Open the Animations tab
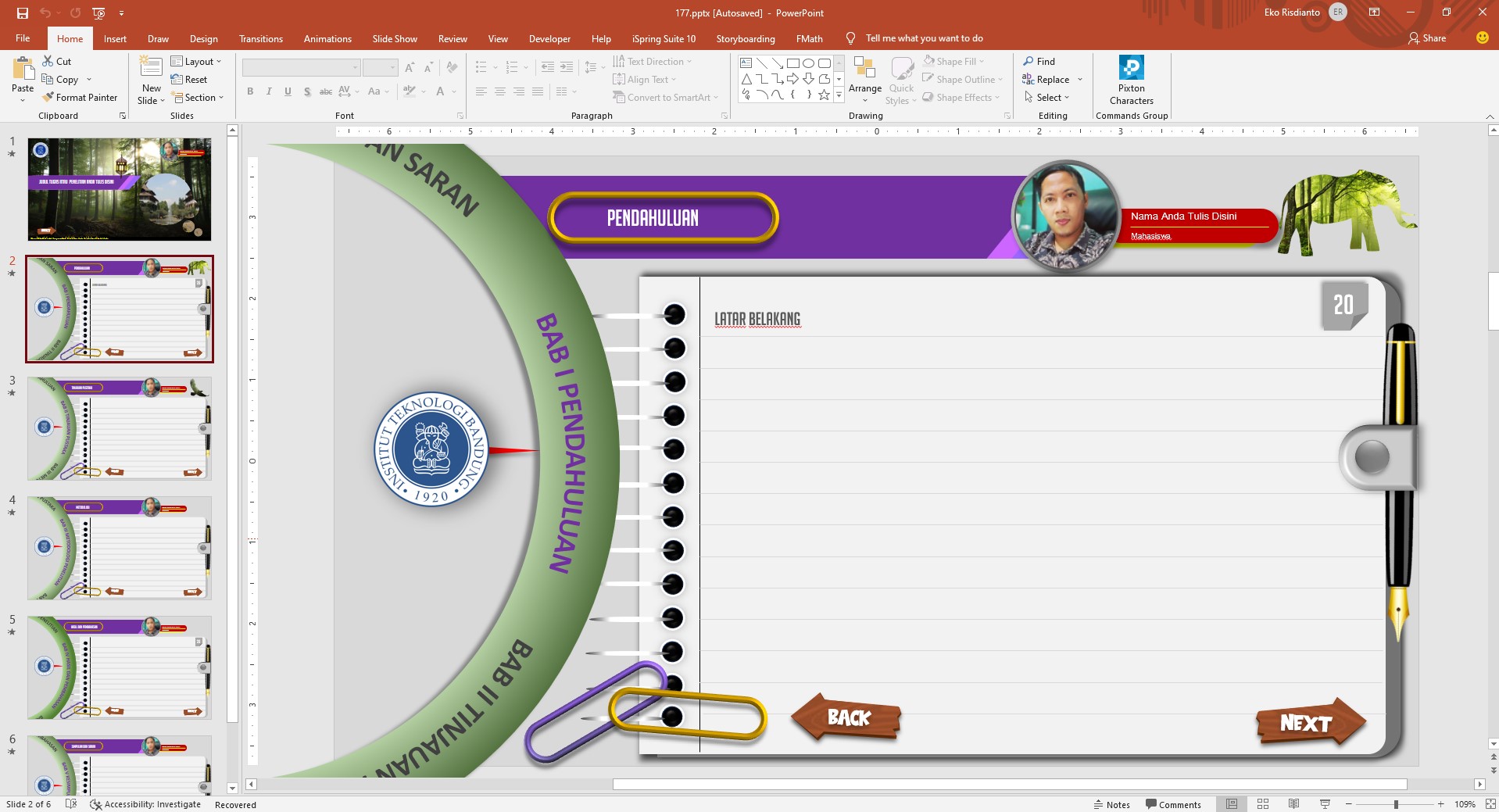This screenshot has height=812, width=1499. (327, 38)
